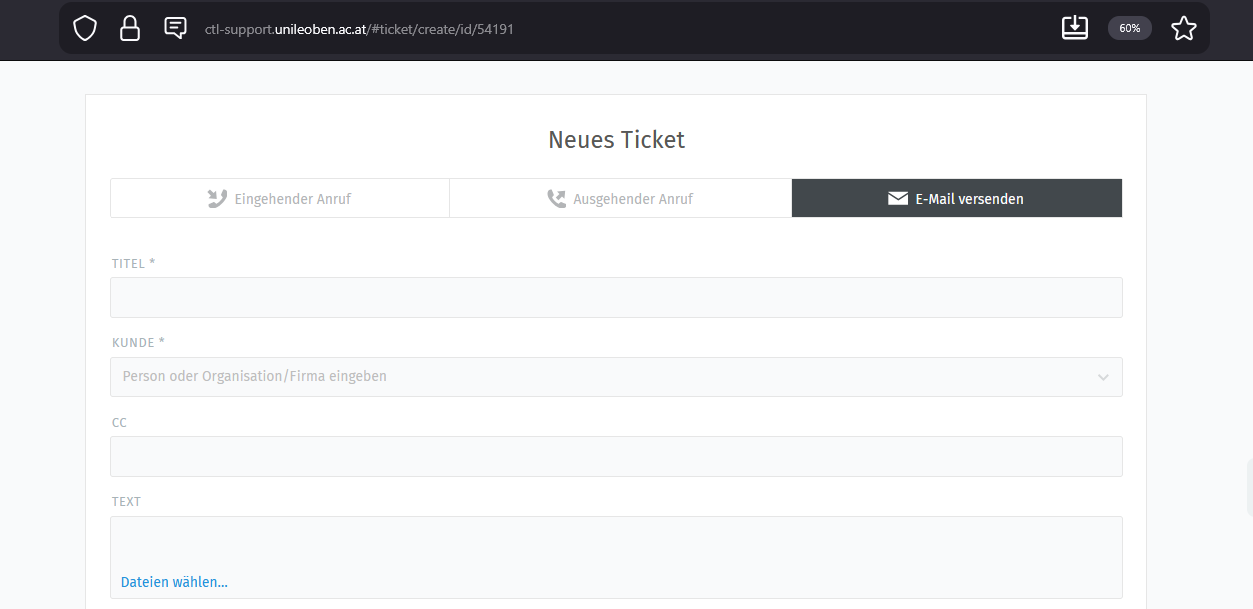Reset zoom via the 60% badge
The width and height of the screenshot is (1253, 609).
point(1129,28)
